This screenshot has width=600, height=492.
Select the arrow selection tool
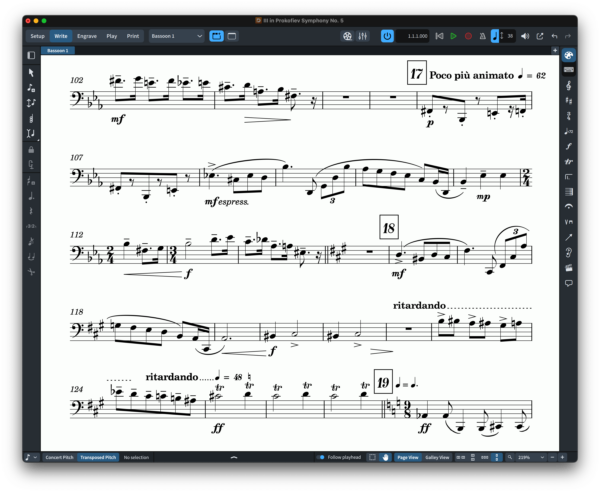(31, 73)
